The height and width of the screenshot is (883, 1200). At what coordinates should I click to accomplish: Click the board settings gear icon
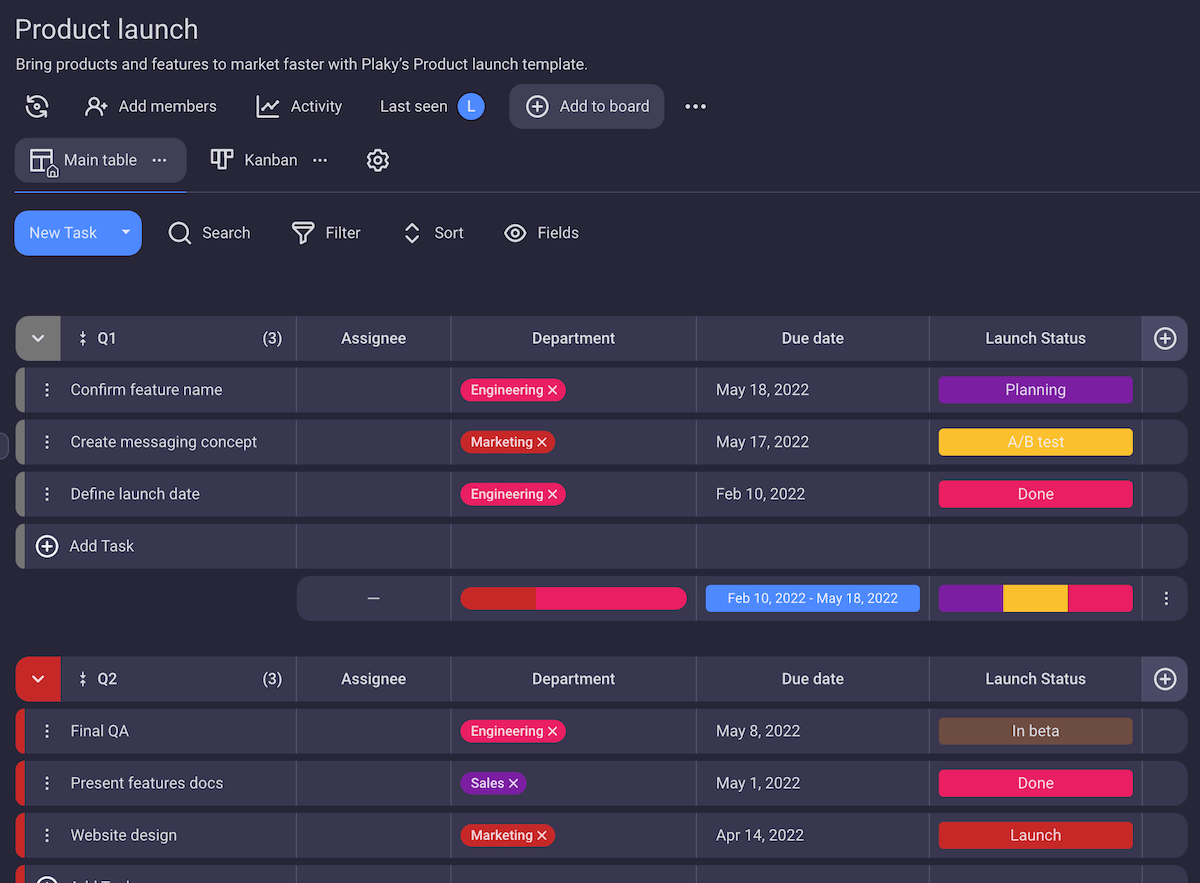pyautogui.click(x=377, y=160)
